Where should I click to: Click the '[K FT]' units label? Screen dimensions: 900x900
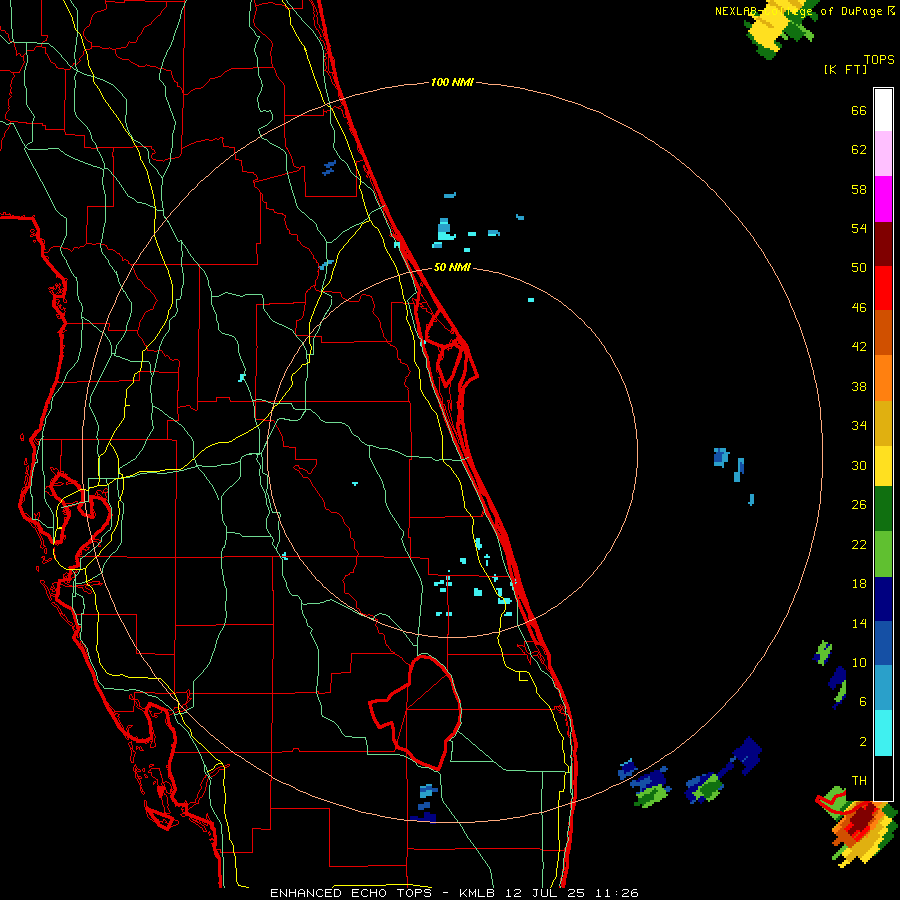pyautogui.click(x=845, y=69)
